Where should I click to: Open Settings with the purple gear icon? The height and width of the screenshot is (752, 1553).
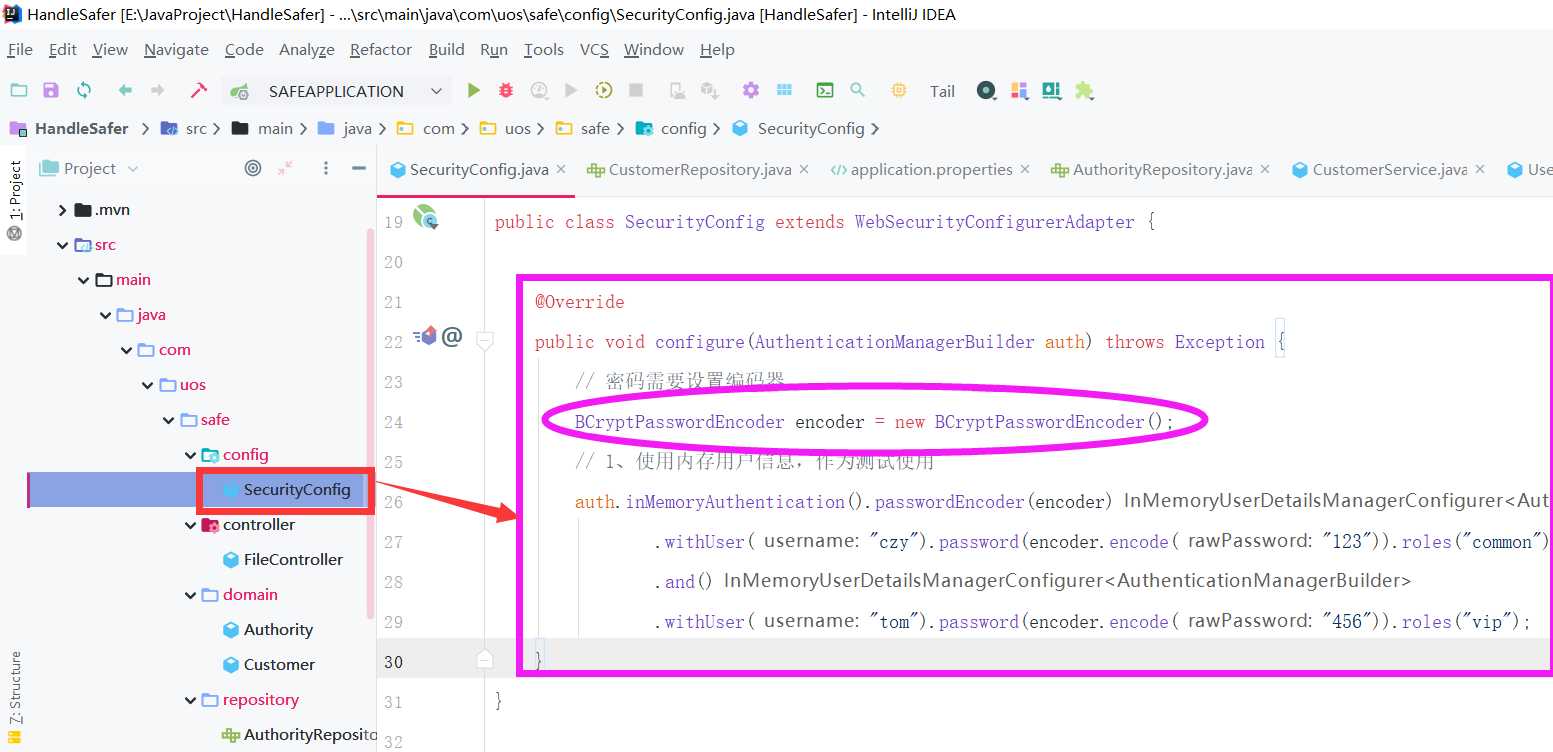tap(751, 90)
